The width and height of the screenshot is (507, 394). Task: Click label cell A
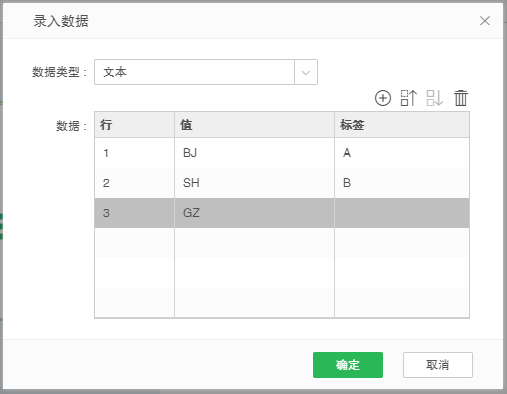tap(402, 153)
